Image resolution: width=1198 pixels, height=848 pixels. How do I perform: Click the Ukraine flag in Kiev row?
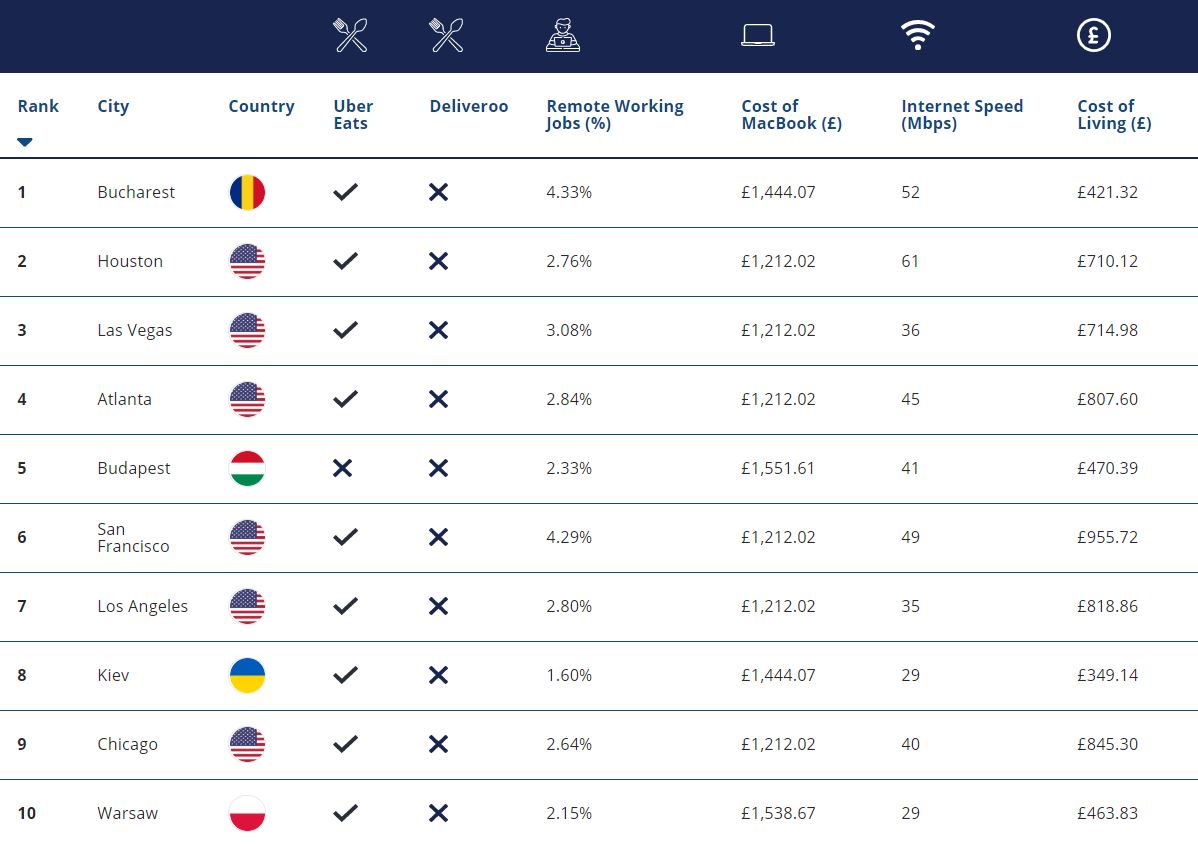pos(247,675)
